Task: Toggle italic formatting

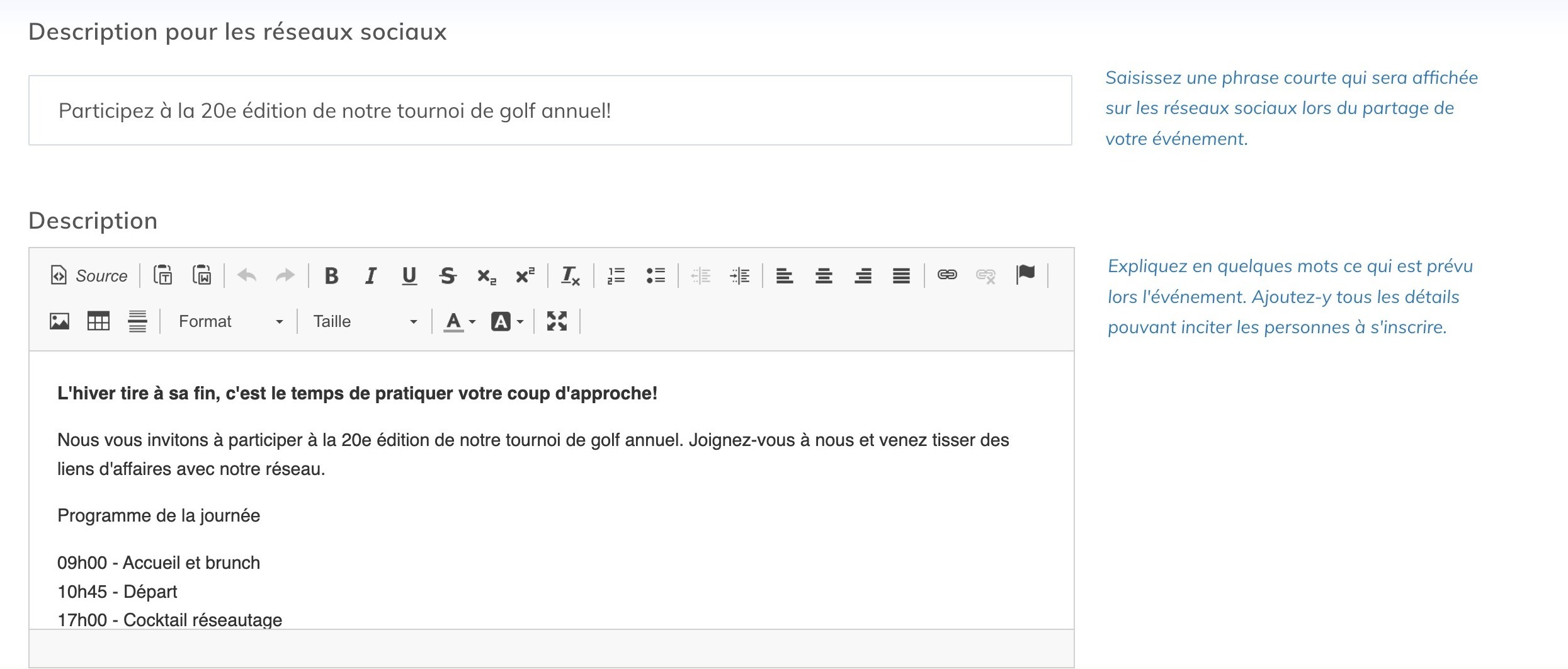Action: click(370, 275)
